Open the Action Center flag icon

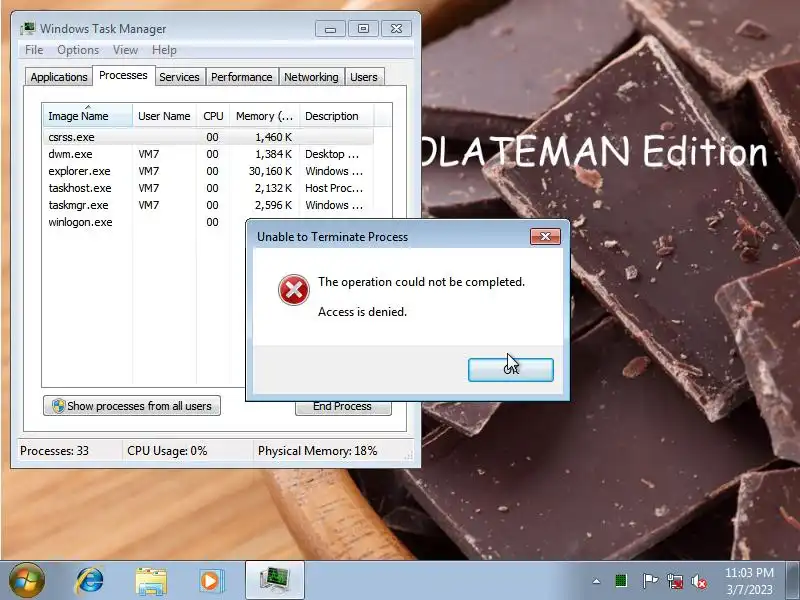coord(649,581)
